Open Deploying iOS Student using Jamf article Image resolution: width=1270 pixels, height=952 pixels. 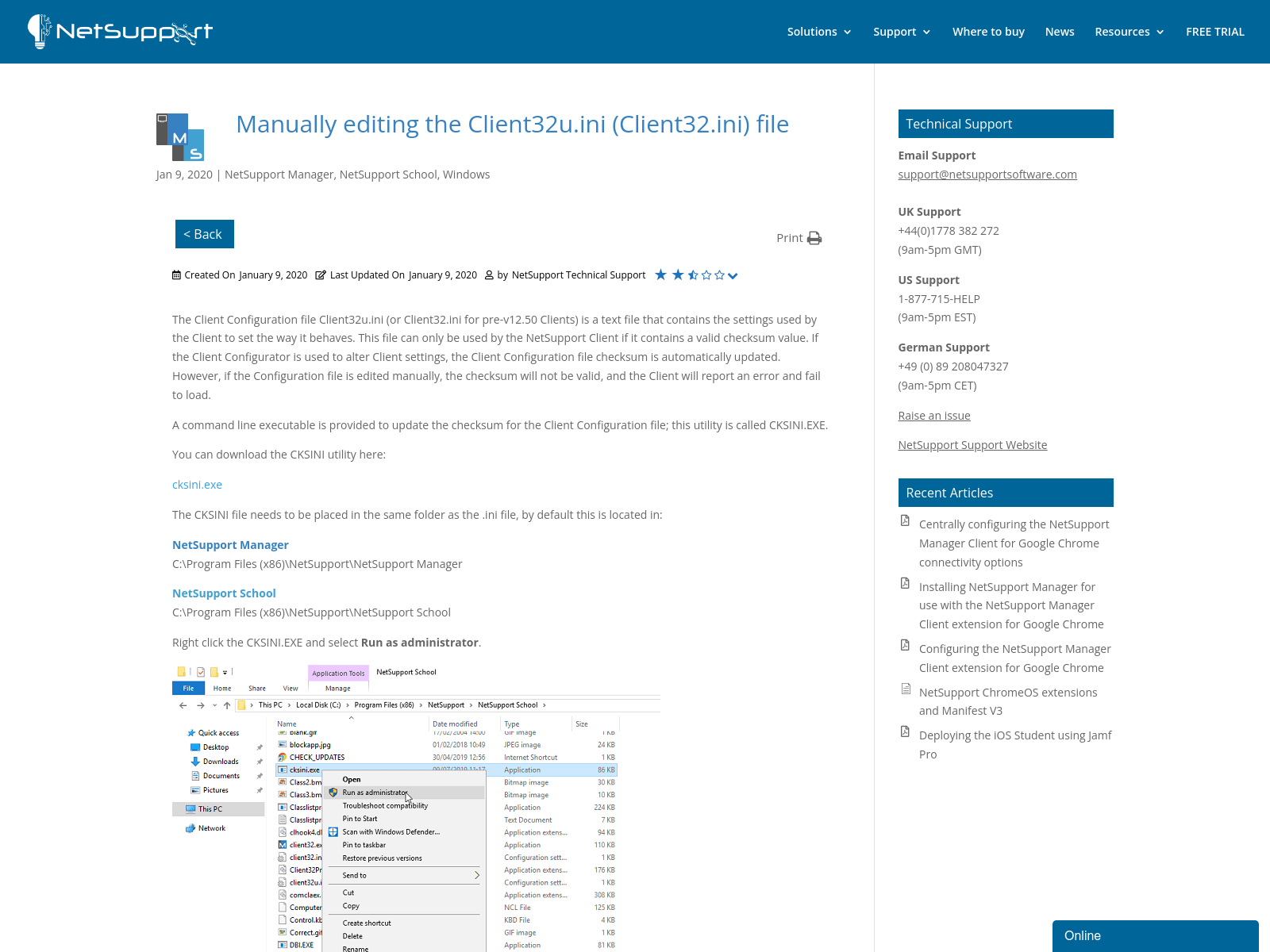[1015, 745]
